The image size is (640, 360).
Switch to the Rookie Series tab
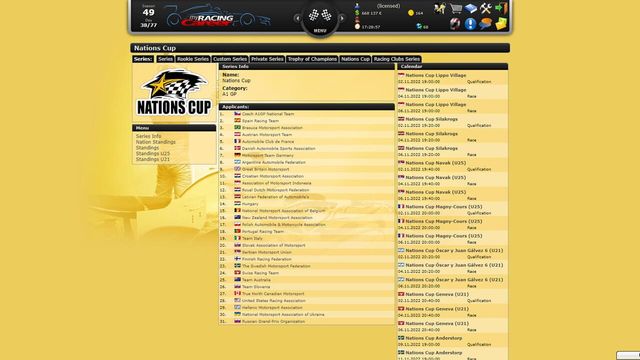(x=193, y=59)
